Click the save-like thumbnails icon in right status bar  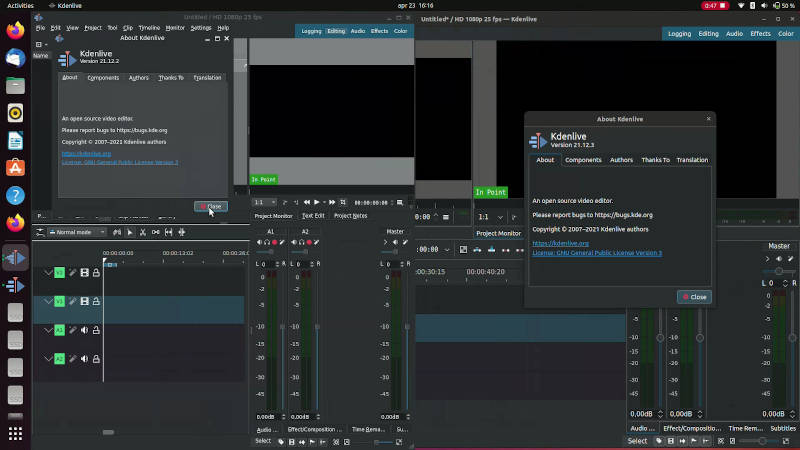671,441
